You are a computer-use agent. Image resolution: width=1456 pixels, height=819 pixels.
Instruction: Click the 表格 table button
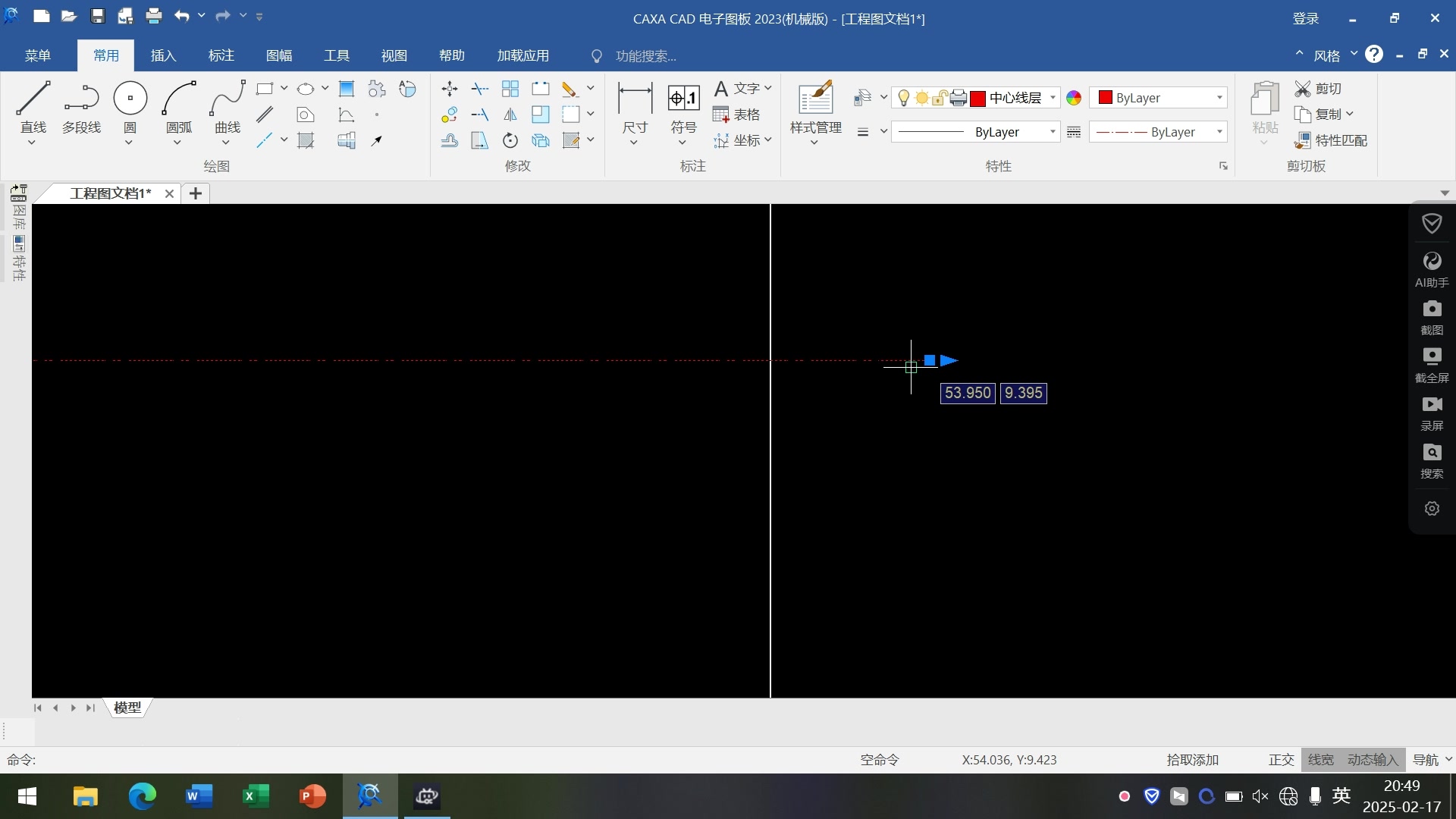click(x=737, y=115)
